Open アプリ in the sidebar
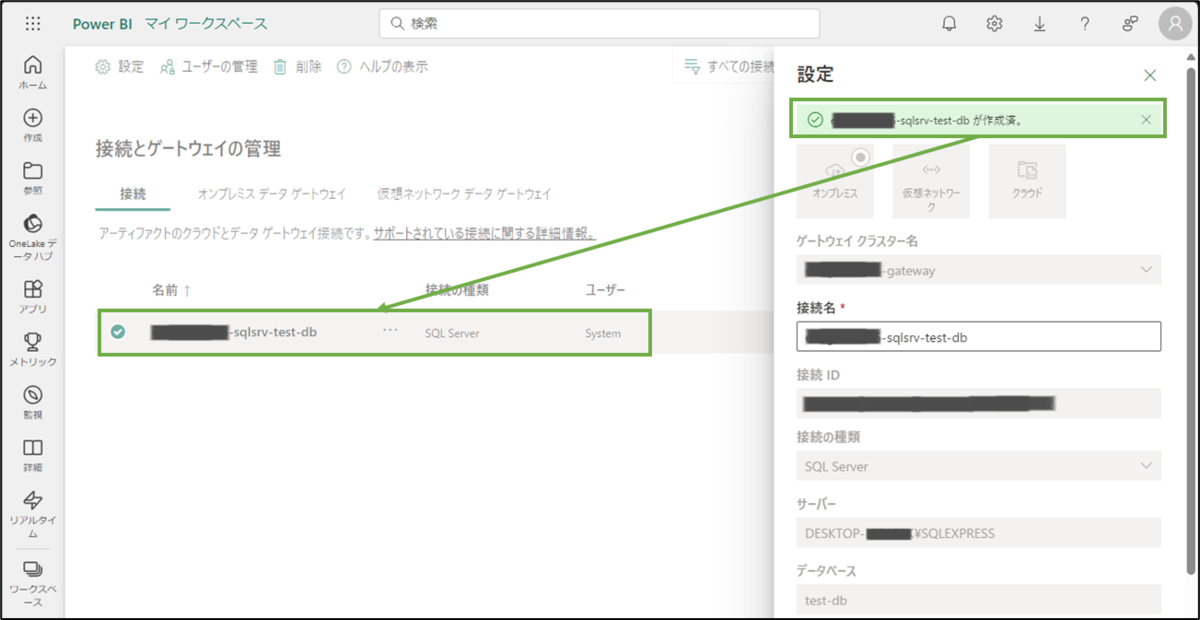Image resolution: width=1200 pixels, height=620 pixels. 32,297
